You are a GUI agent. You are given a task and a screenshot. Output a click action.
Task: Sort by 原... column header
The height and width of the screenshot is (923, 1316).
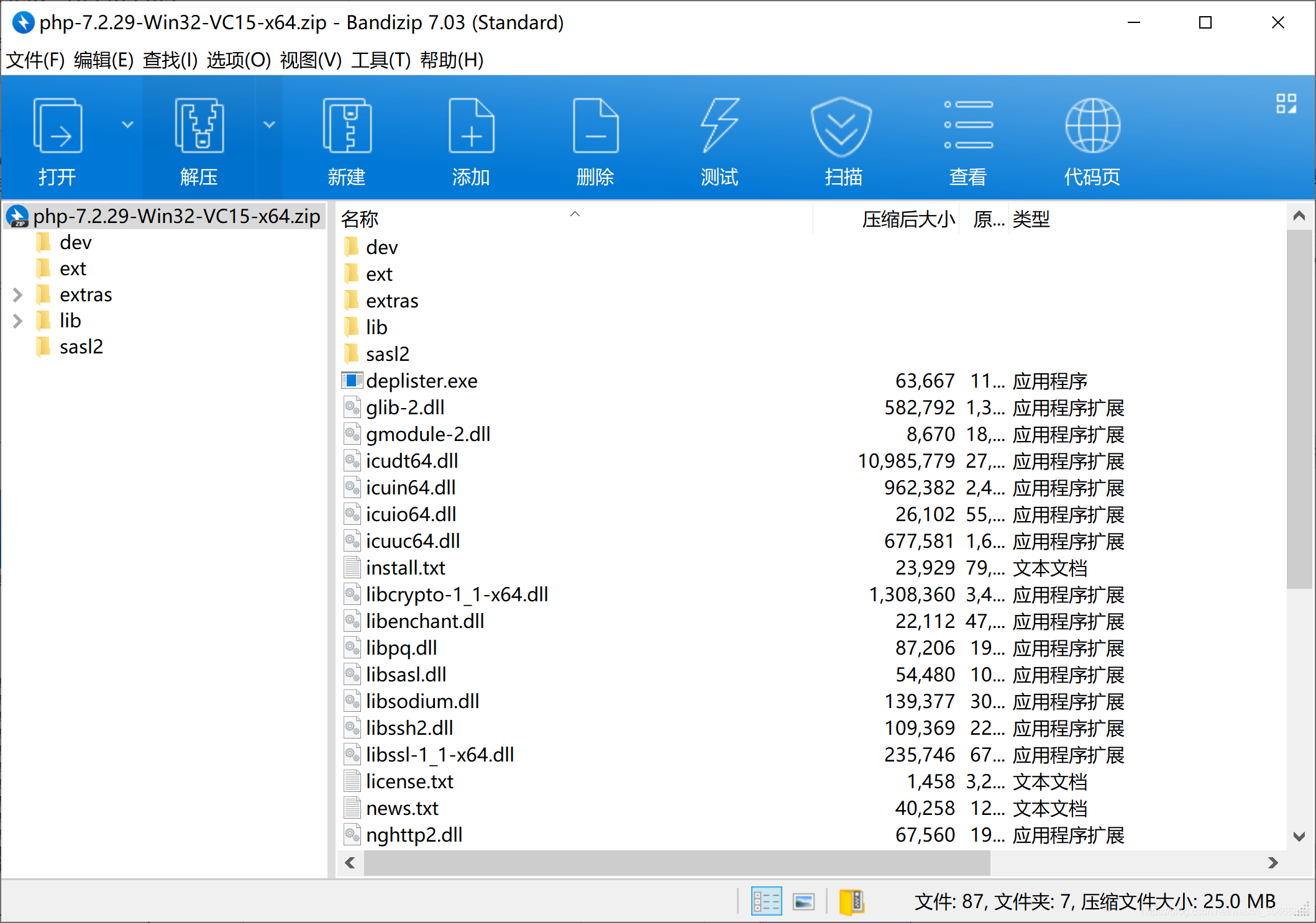pos(984,219)
